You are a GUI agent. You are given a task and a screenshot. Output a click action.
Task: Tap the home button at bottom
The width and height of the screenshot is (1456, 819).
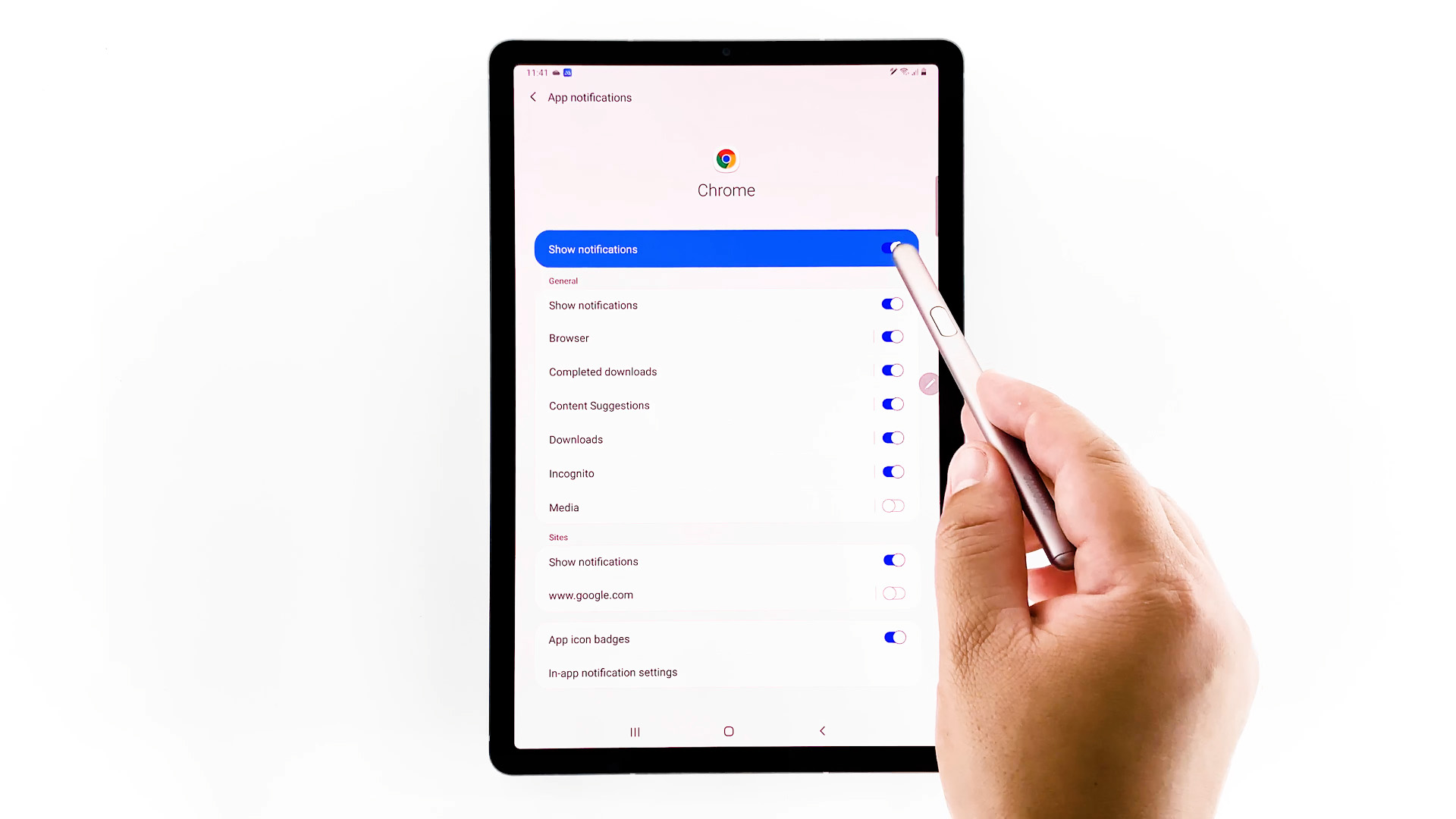[727, 731]
